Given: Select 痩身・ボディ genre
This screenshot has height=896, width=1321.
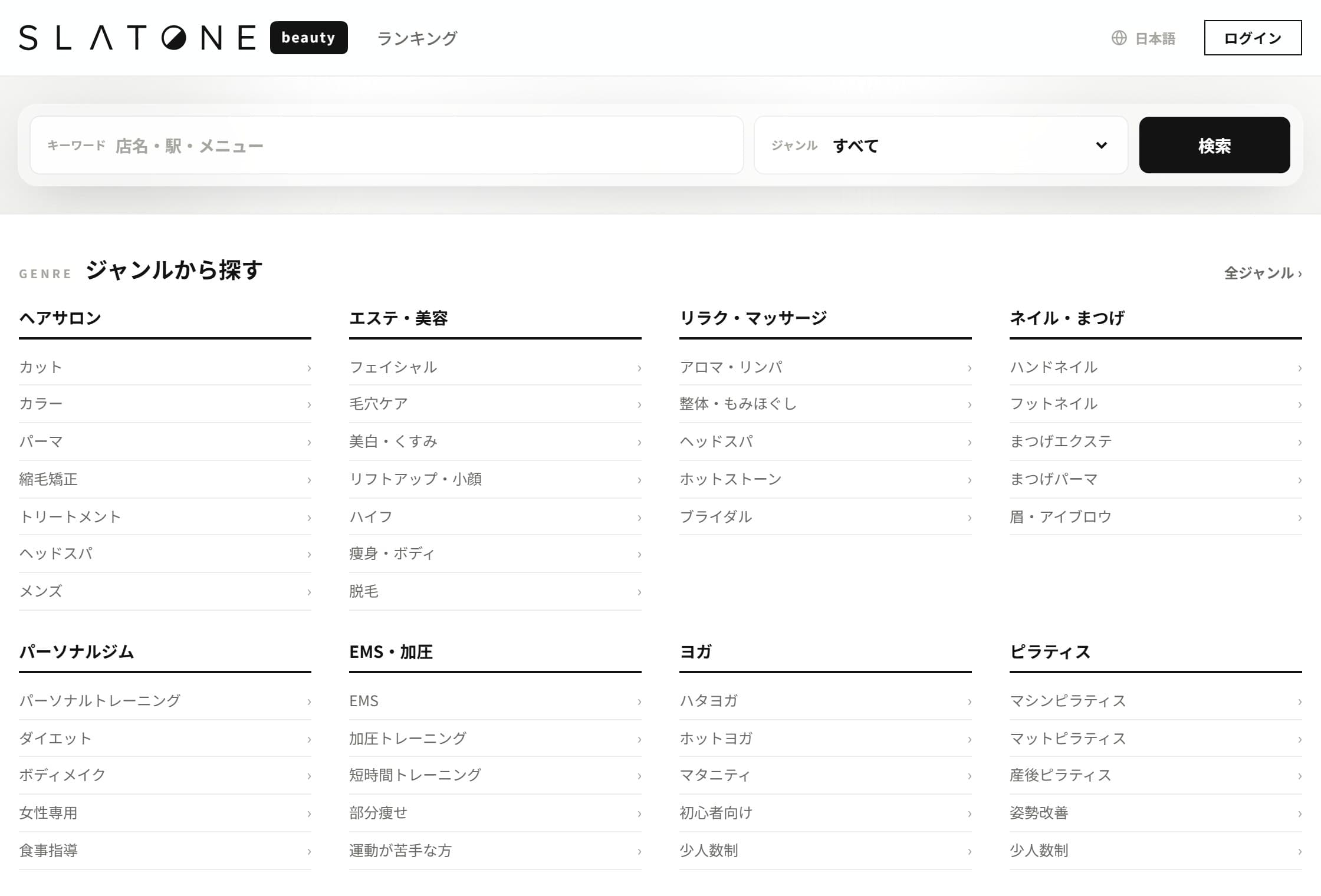Looking at the screenshot, I should tap(495, 554).
